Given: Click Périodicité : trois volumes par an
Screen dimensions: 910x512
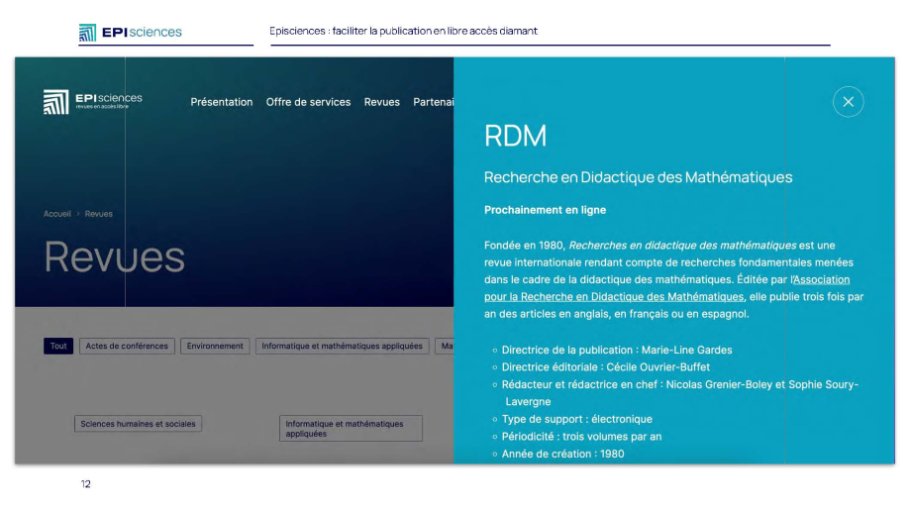Looking at the screenshot, I should [x=582, y=437].
